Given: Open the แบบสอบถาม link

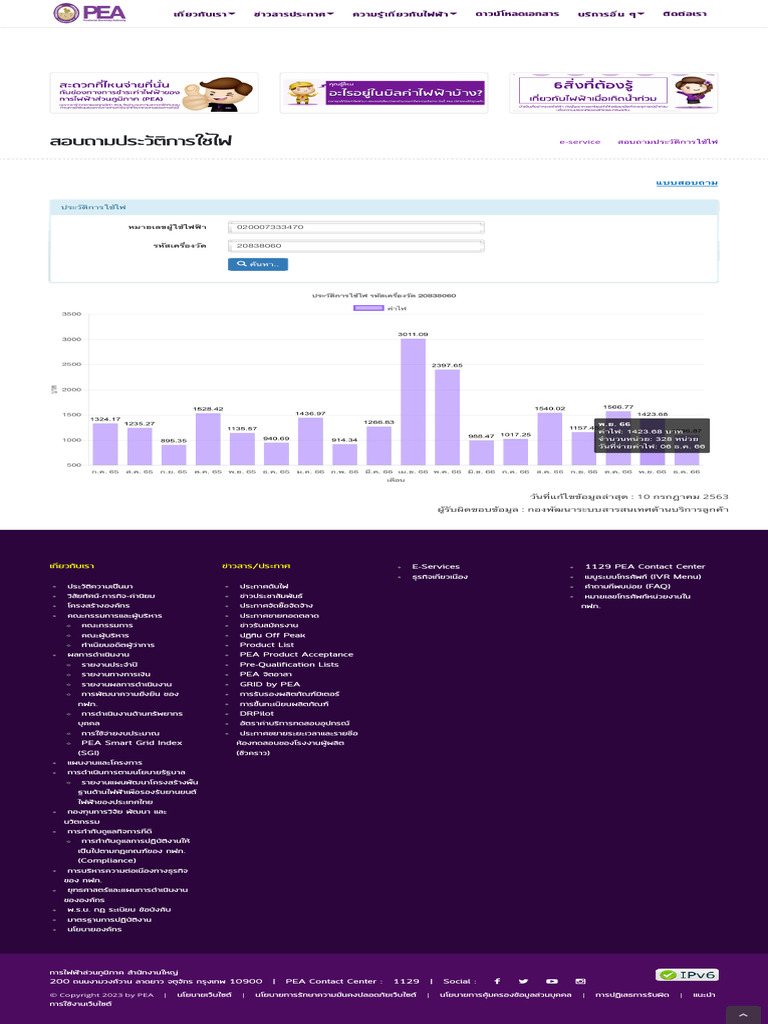Looking at the screenshot, I should 687,183.
